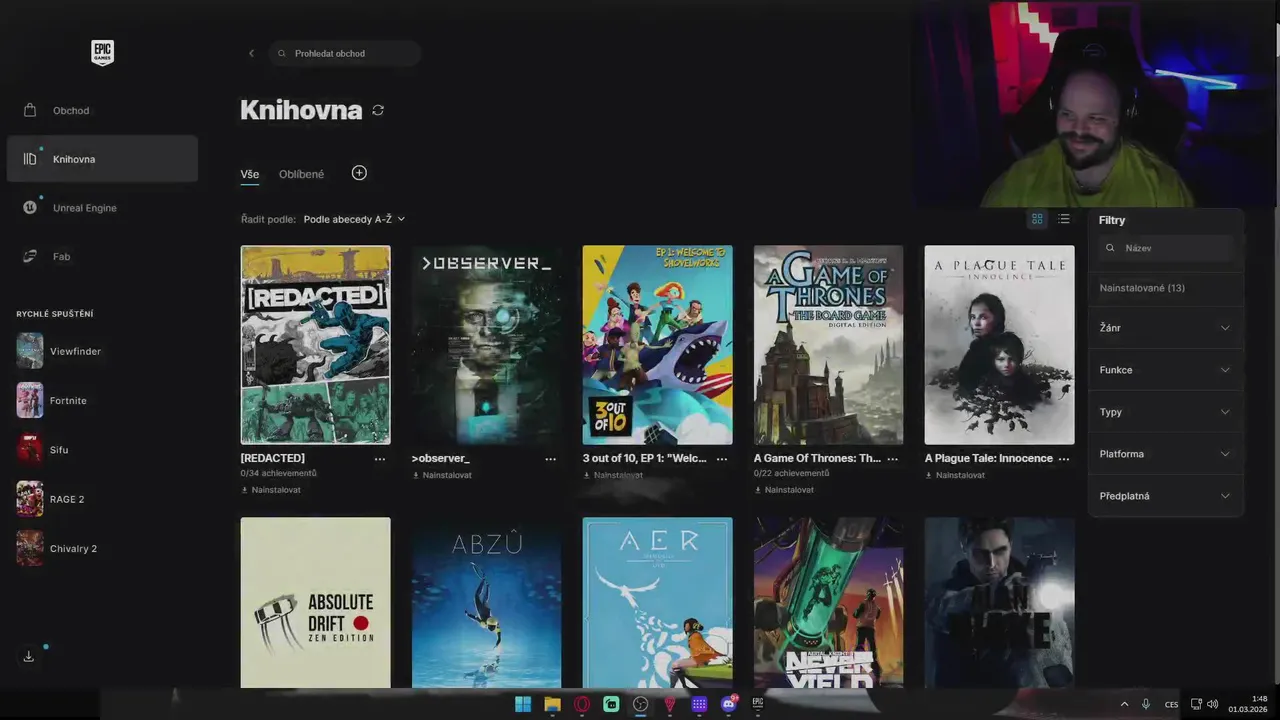Click Nainstalovat under 3 out of 10
1280x720 pixels.
[613, 475]
